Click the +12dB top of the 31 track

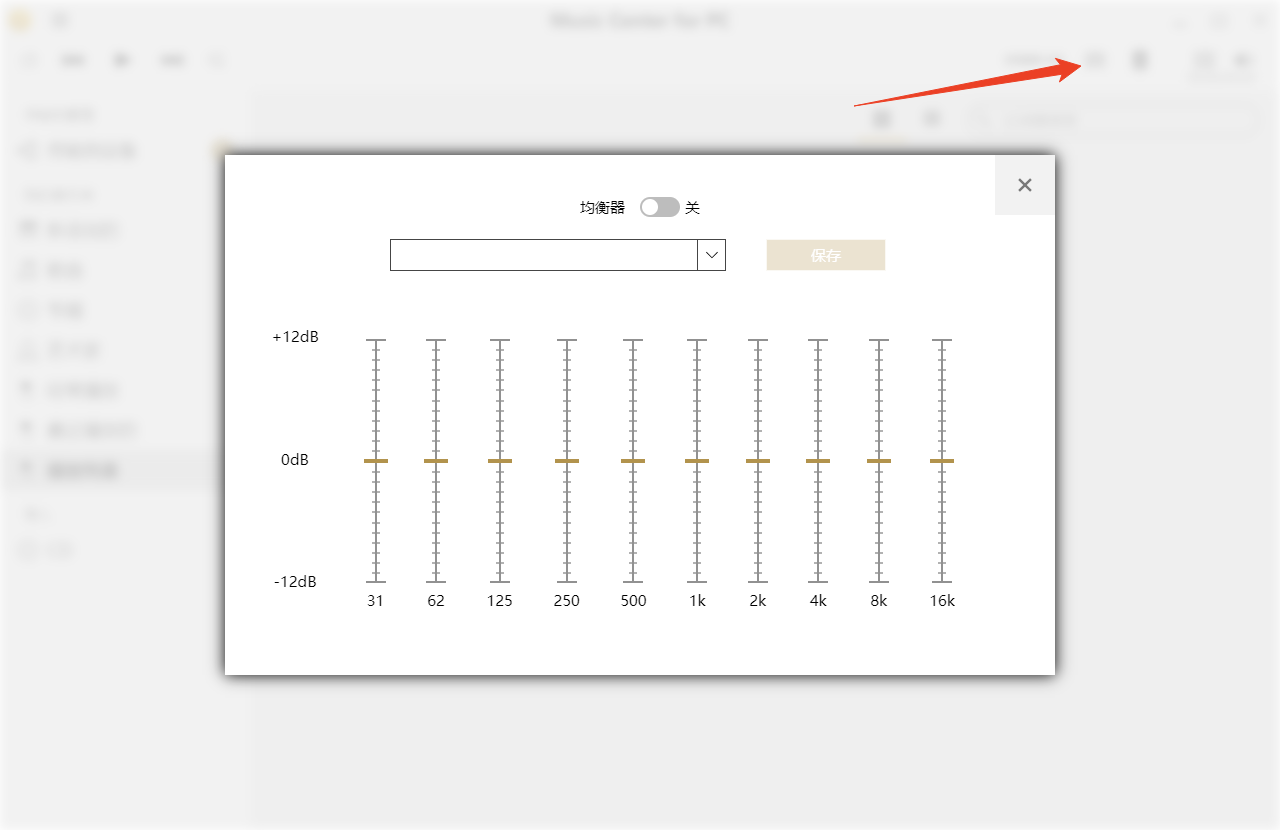click(376, 341)
